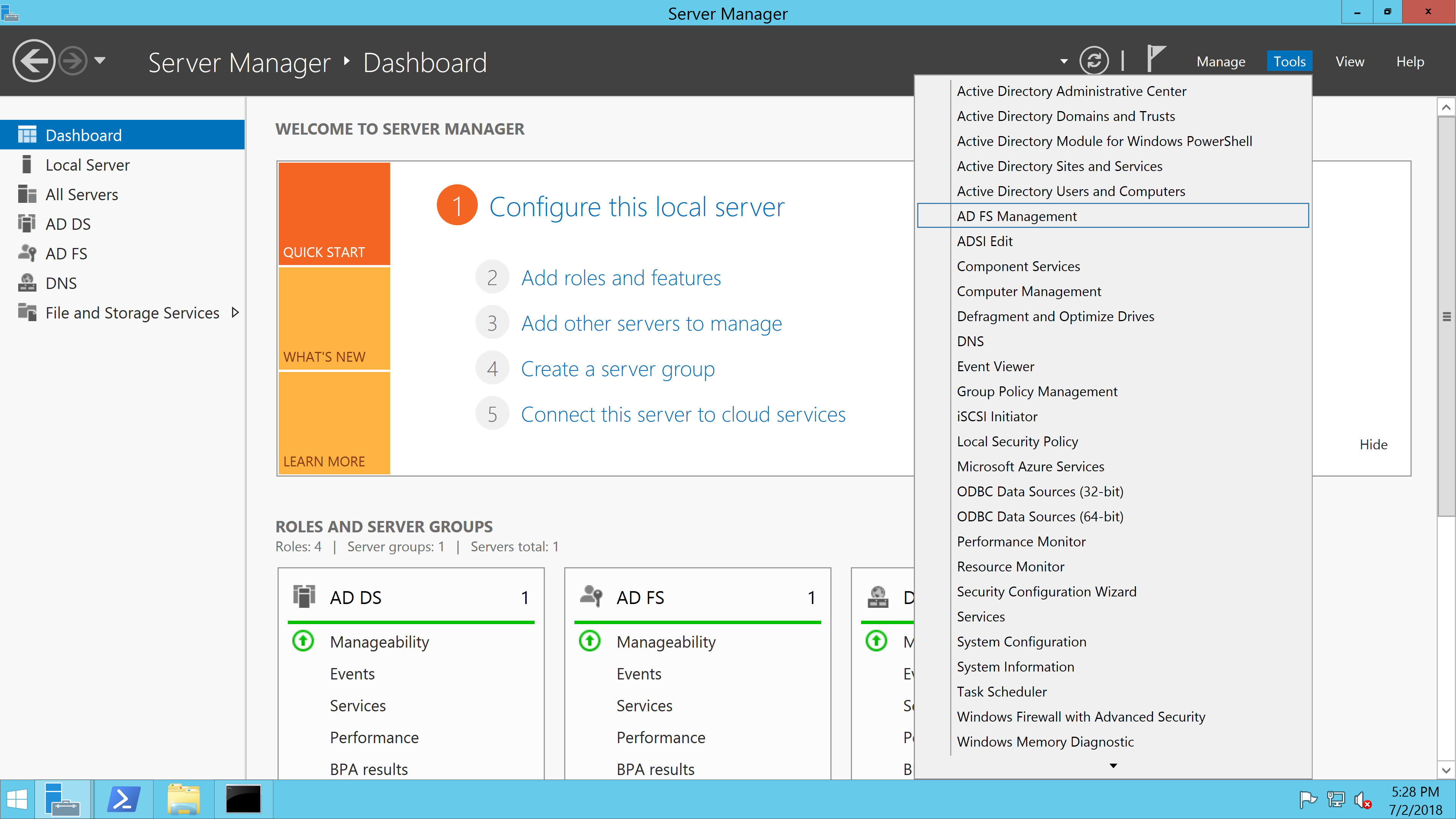Open the View menu
The height and width of the screenshot is (819, 1456).
(1350, 61)
